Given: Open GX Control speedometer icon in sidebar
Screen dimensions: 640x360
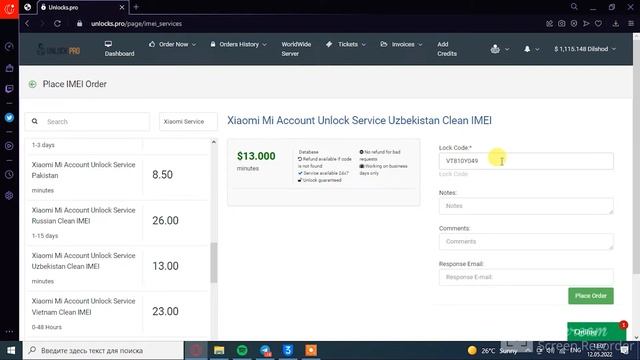Looking at the screenshot, I should (x=9, y=47).
